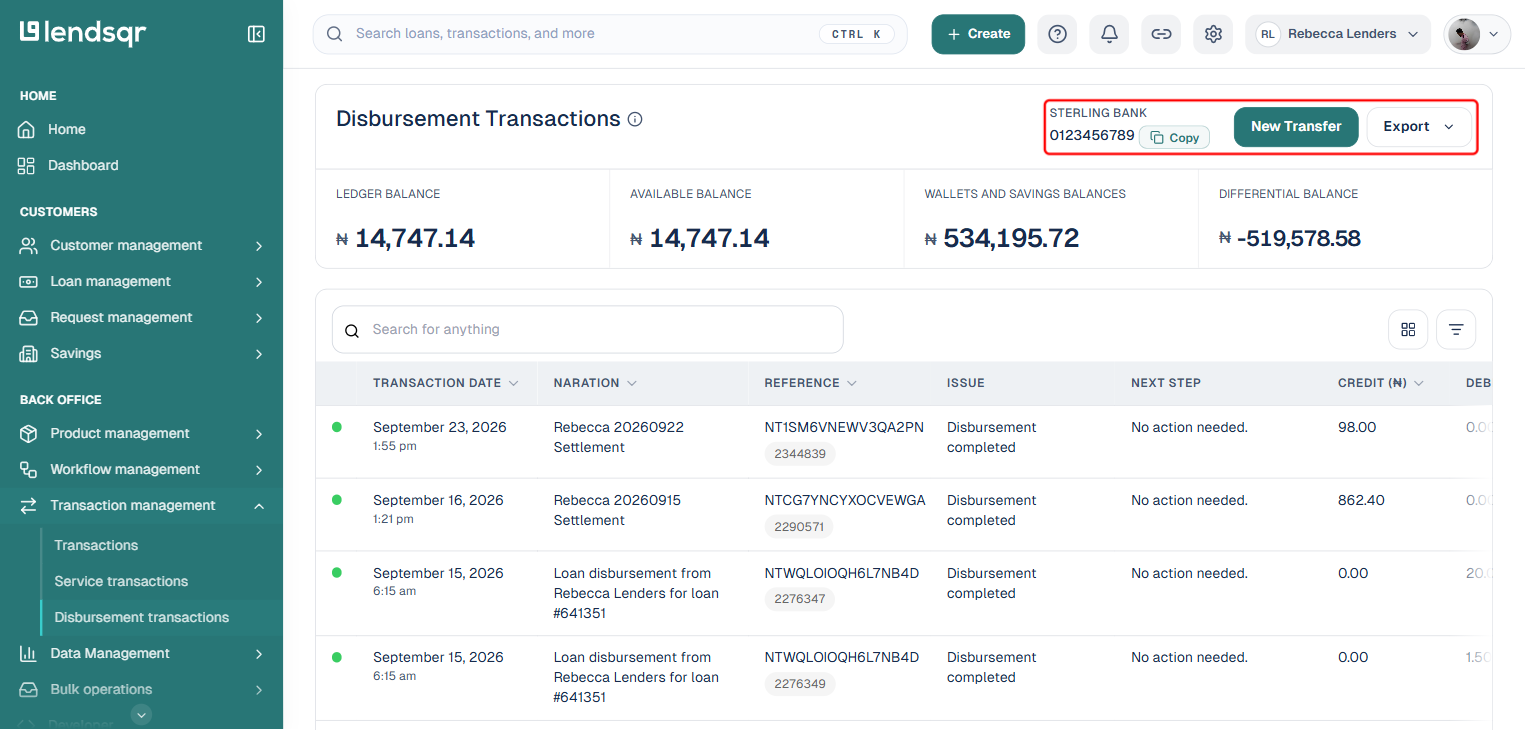Click the info icon beside Disbursement Transactions

coord(635,119)
